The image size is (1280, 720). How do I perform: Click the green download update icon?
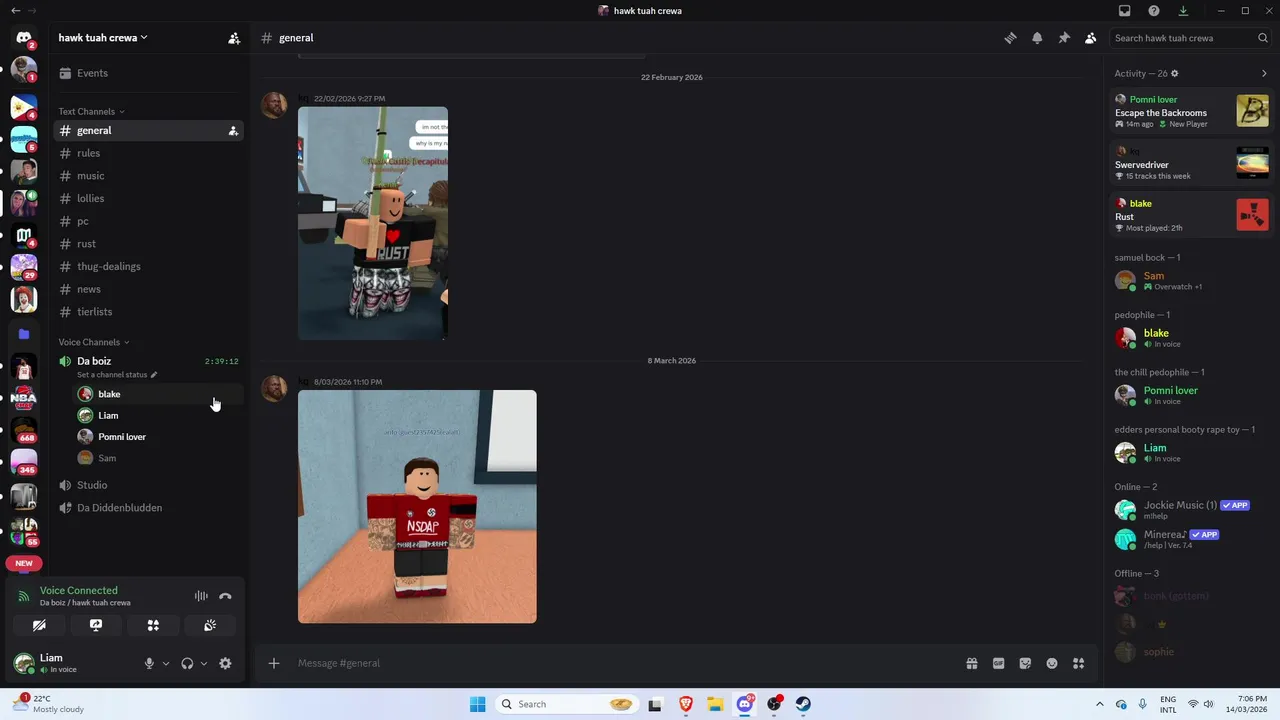1183,11
